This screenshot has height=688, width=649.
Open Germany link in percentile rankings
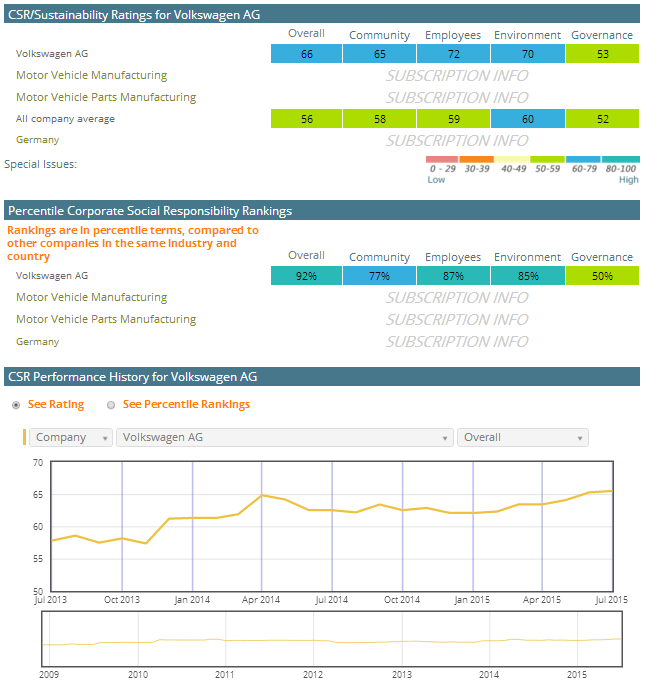pos(37,342)
